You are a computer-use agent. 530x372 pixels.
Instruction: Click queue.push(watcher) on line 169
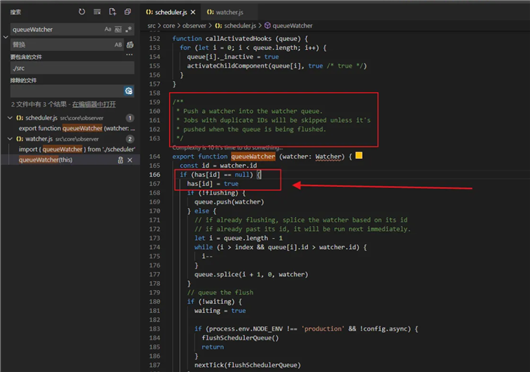tap(229, 202)
